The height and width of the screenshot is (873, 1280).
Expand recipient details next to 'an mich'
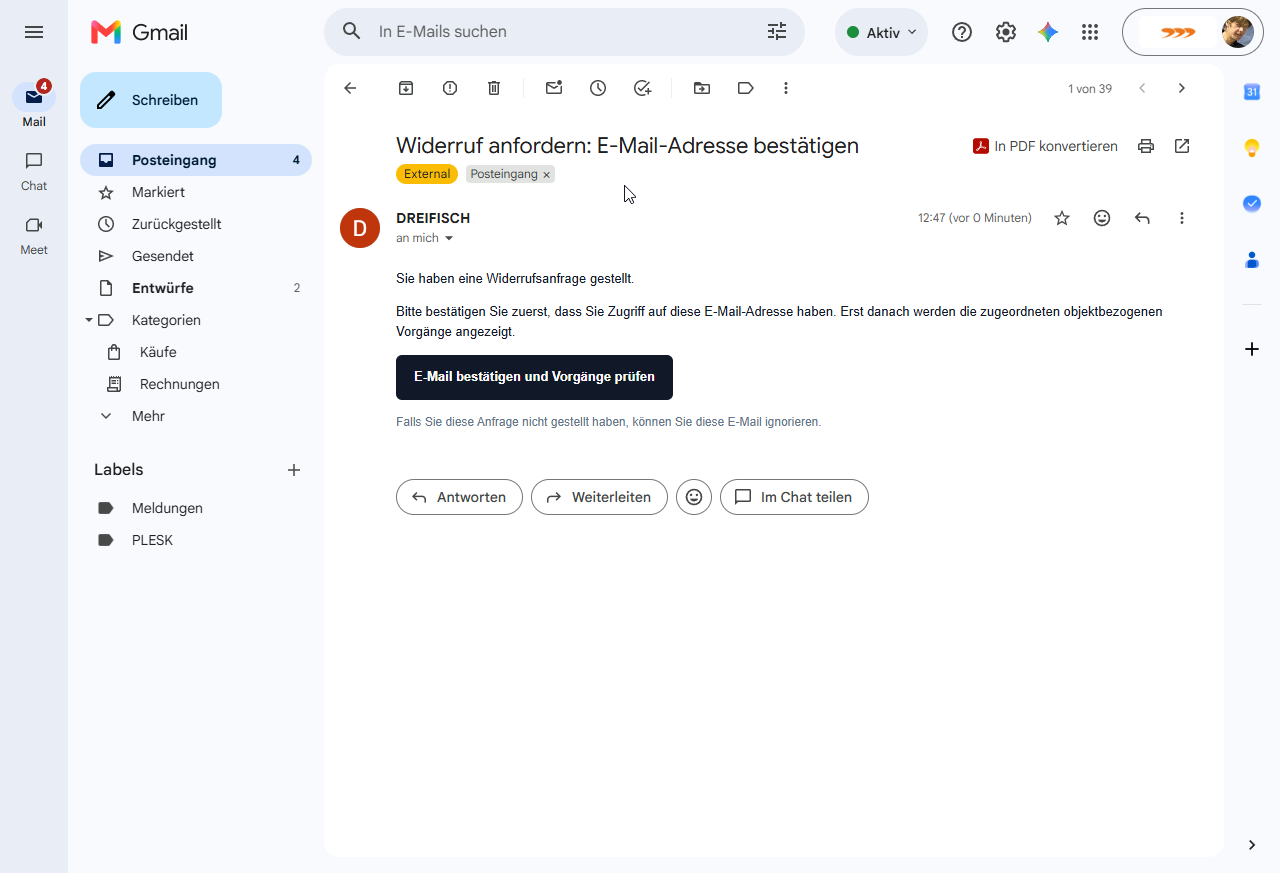click(x=449, y=238)
